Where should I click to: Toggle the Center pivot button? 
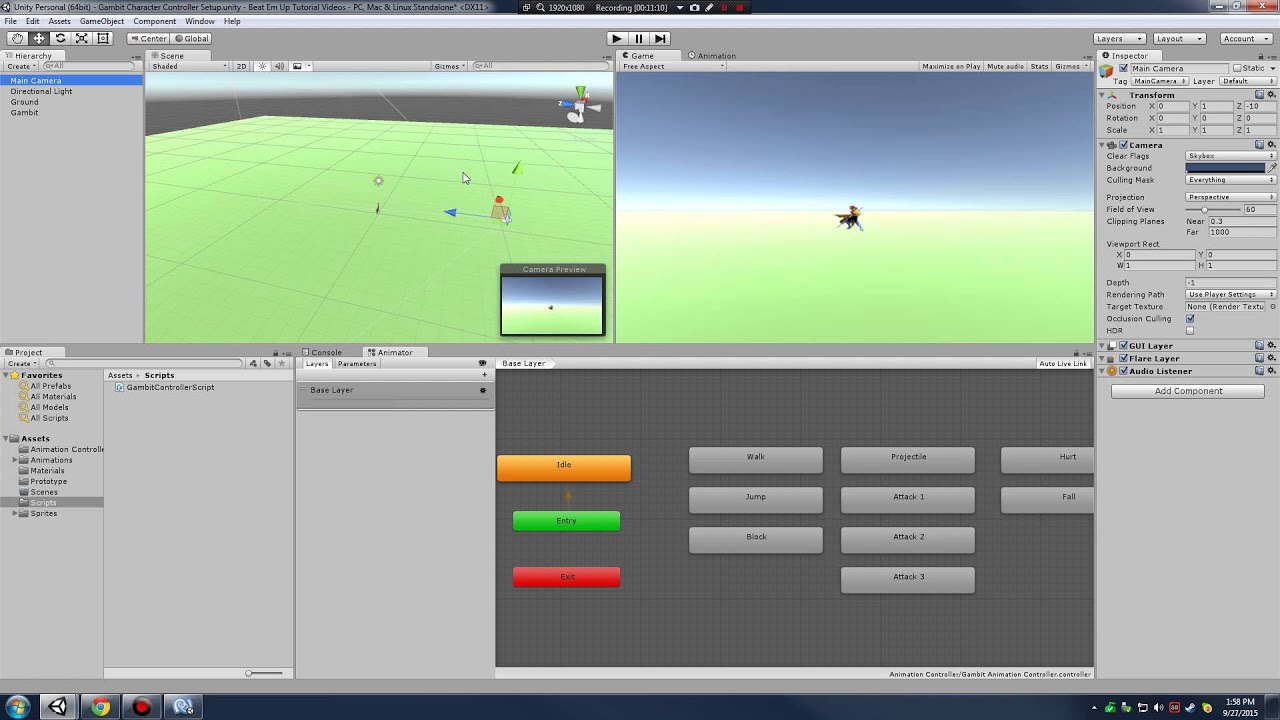148,38
